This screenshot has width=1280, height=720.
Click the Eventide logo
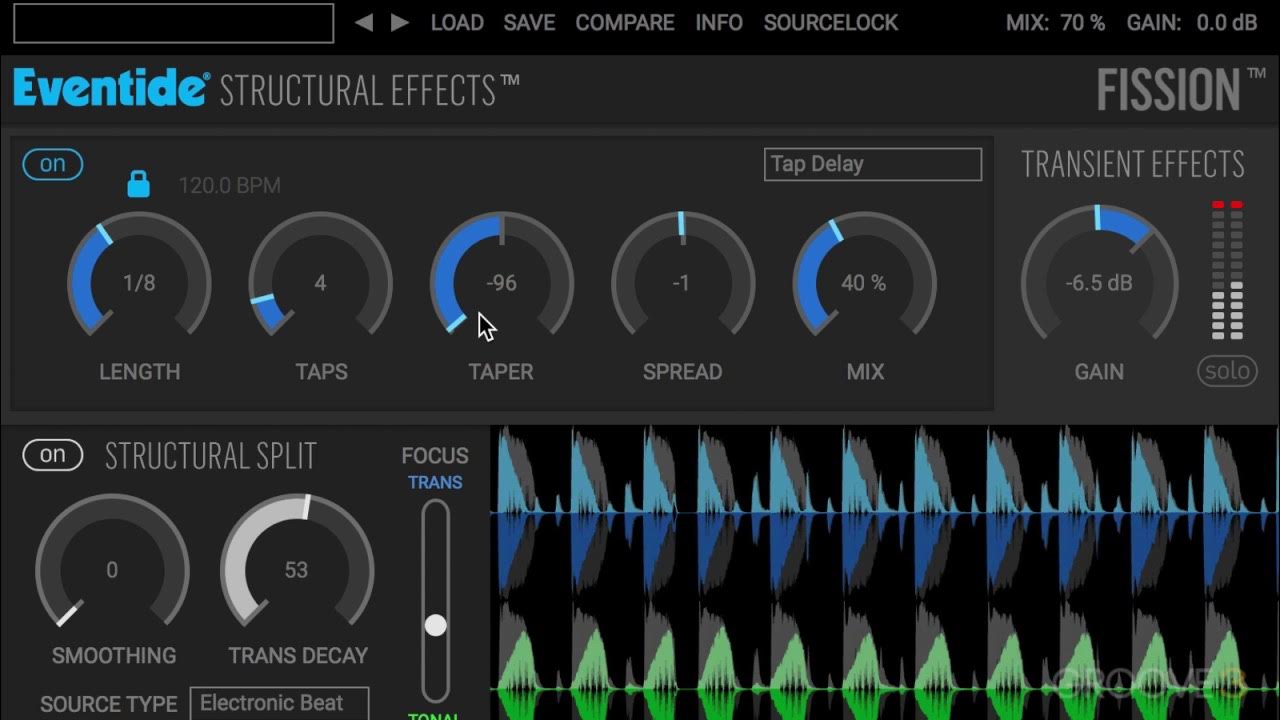111,88
